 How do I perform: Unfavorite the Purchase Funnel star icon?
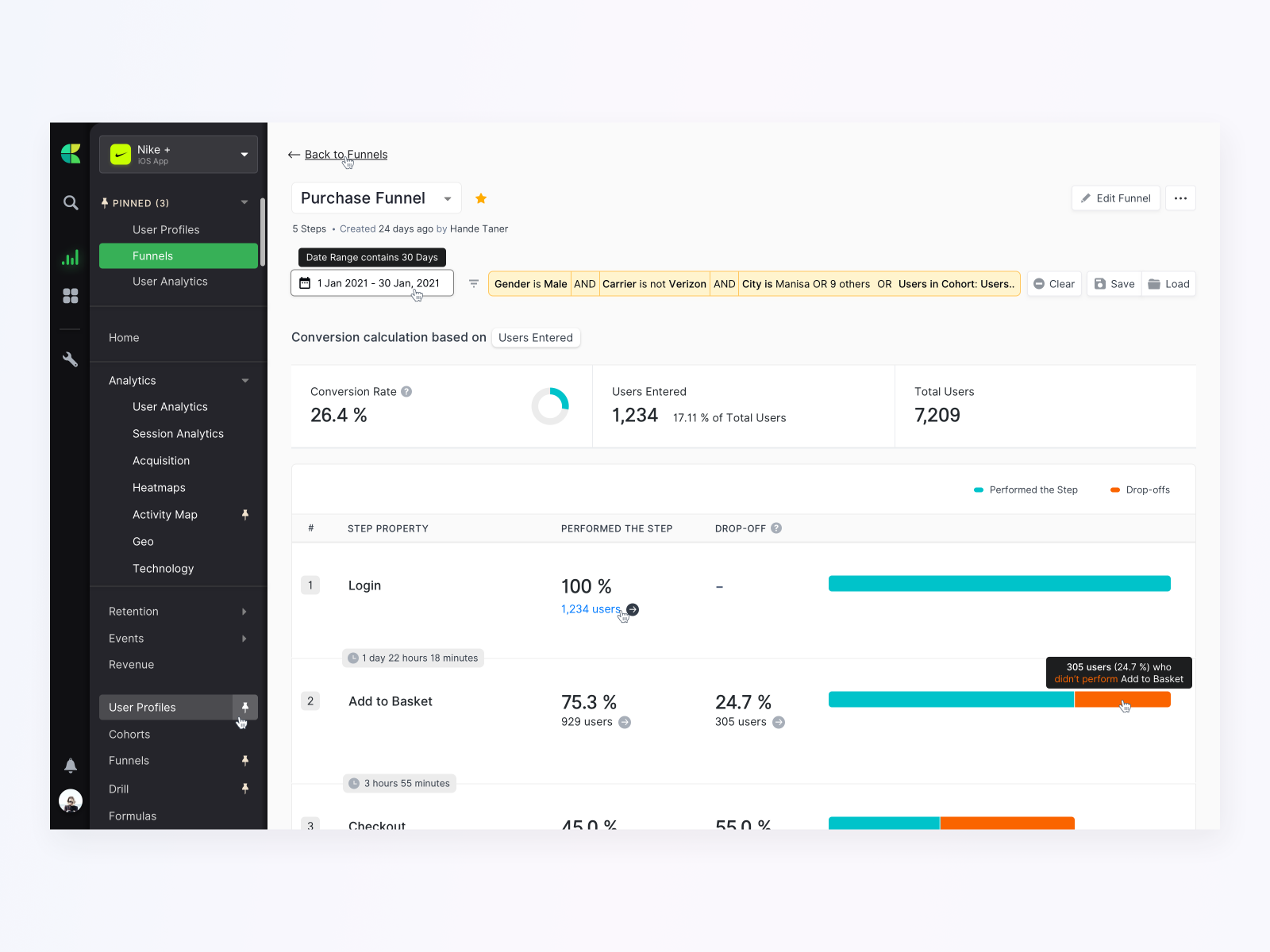click(x=481, y=198)
